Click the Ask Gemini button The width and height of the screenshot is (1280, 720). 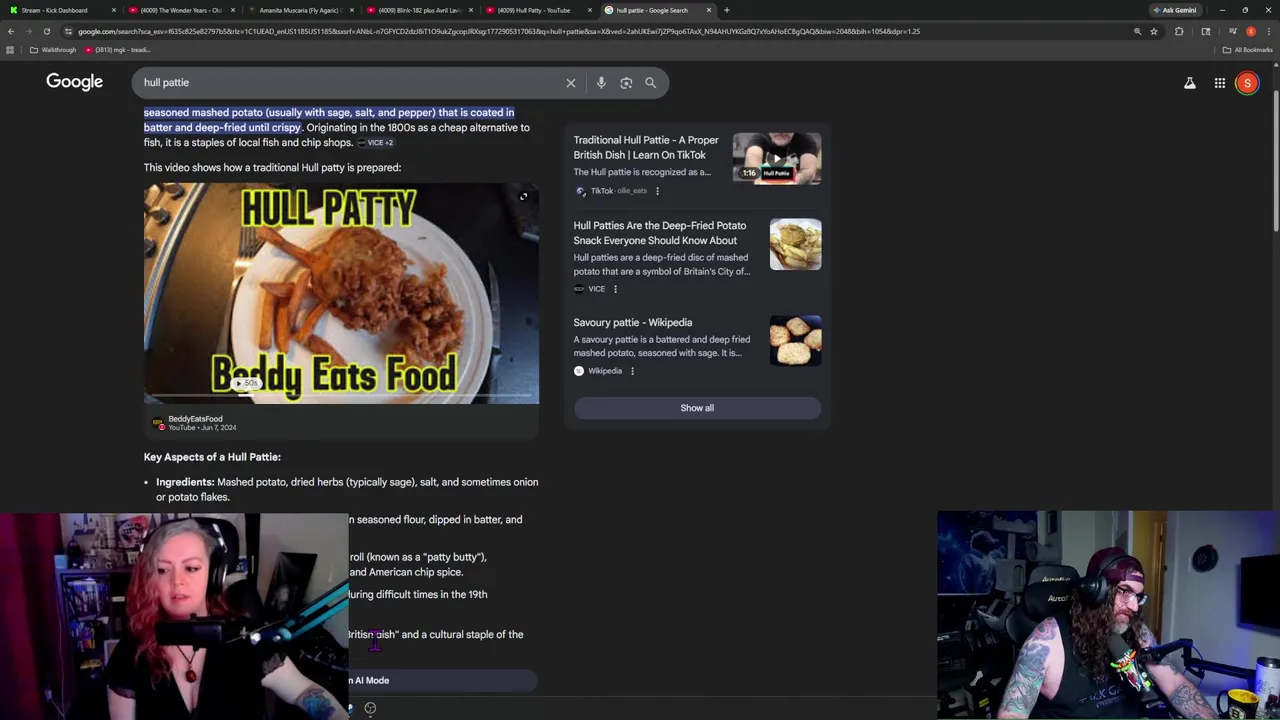coord(1175,10)
